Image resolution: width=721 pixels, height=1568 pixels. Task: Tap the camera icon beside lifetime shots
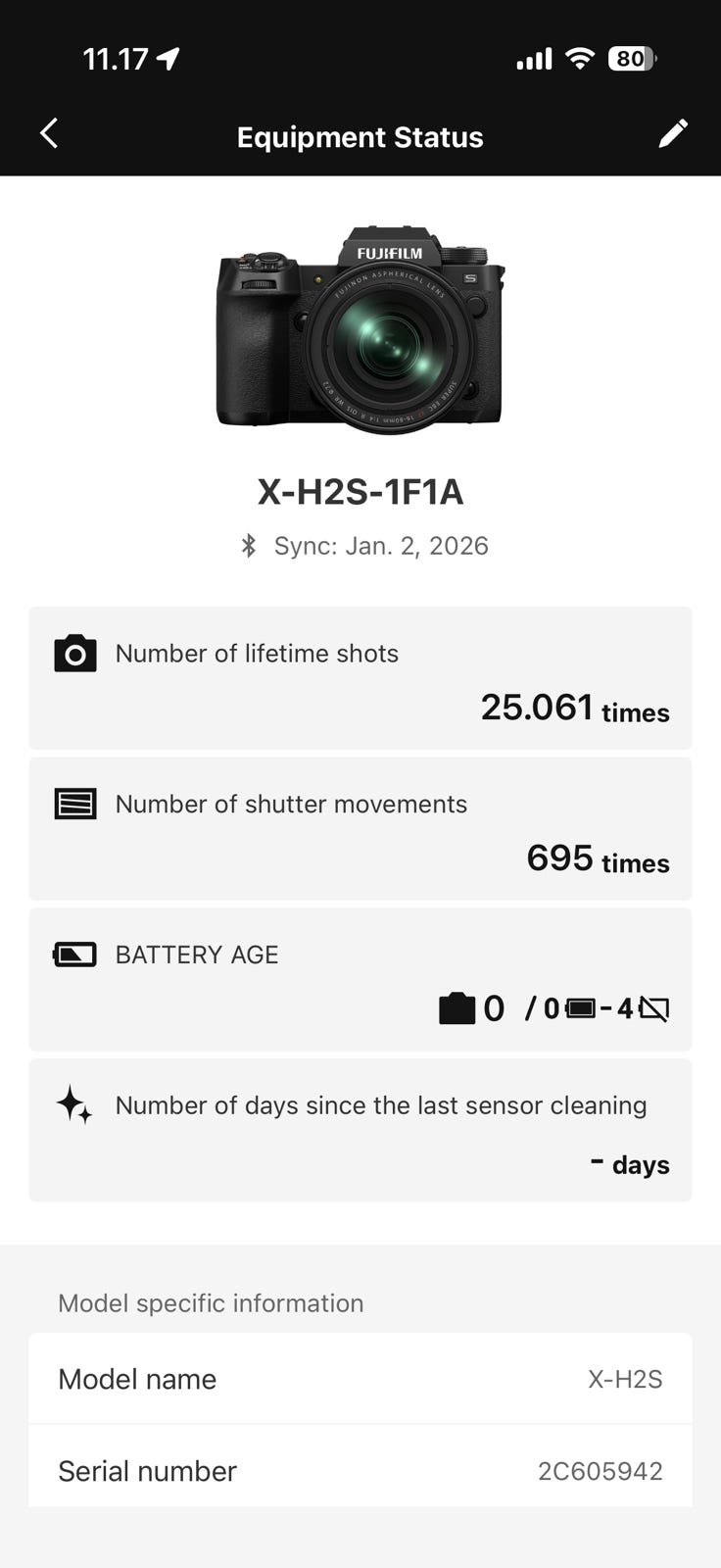coord(75,654)
